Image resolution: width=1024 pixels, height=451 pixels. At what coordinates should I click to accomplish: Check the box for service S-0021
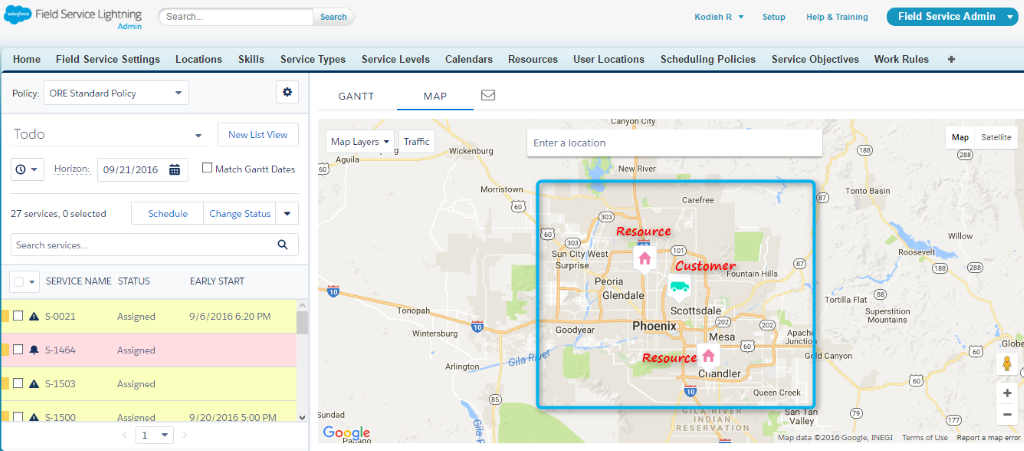tap(18, 316)
